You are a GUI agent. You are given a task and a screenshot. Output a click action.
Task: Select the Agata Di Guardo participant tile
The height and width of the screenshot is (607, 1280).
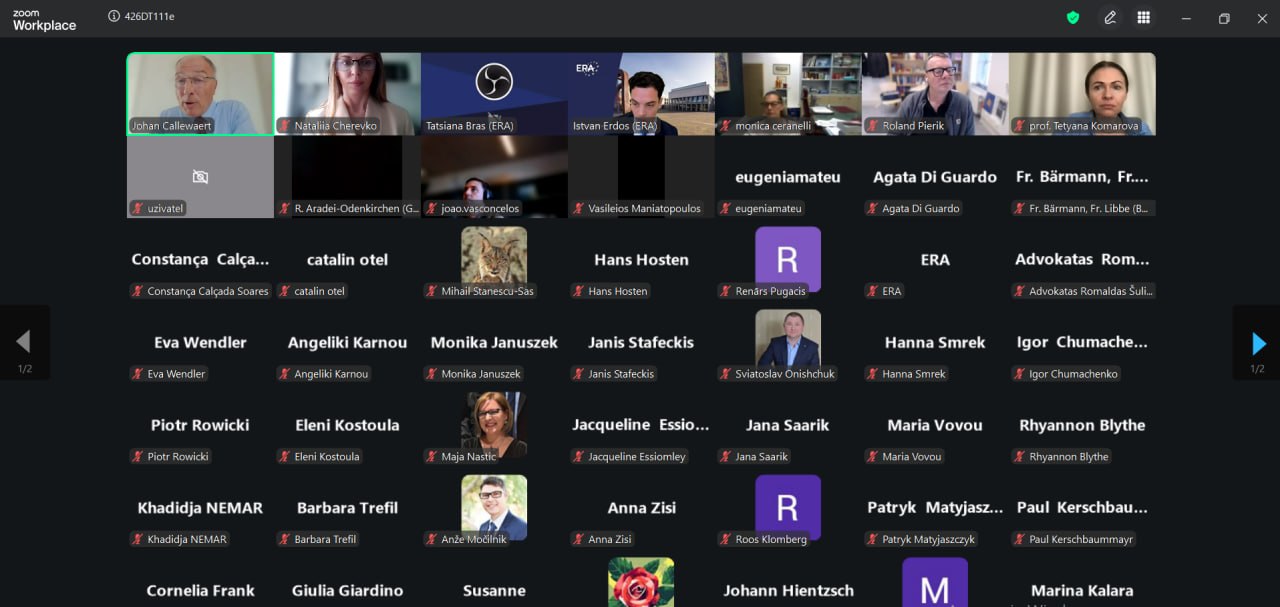pyautogui.click(x=934, y=177)
